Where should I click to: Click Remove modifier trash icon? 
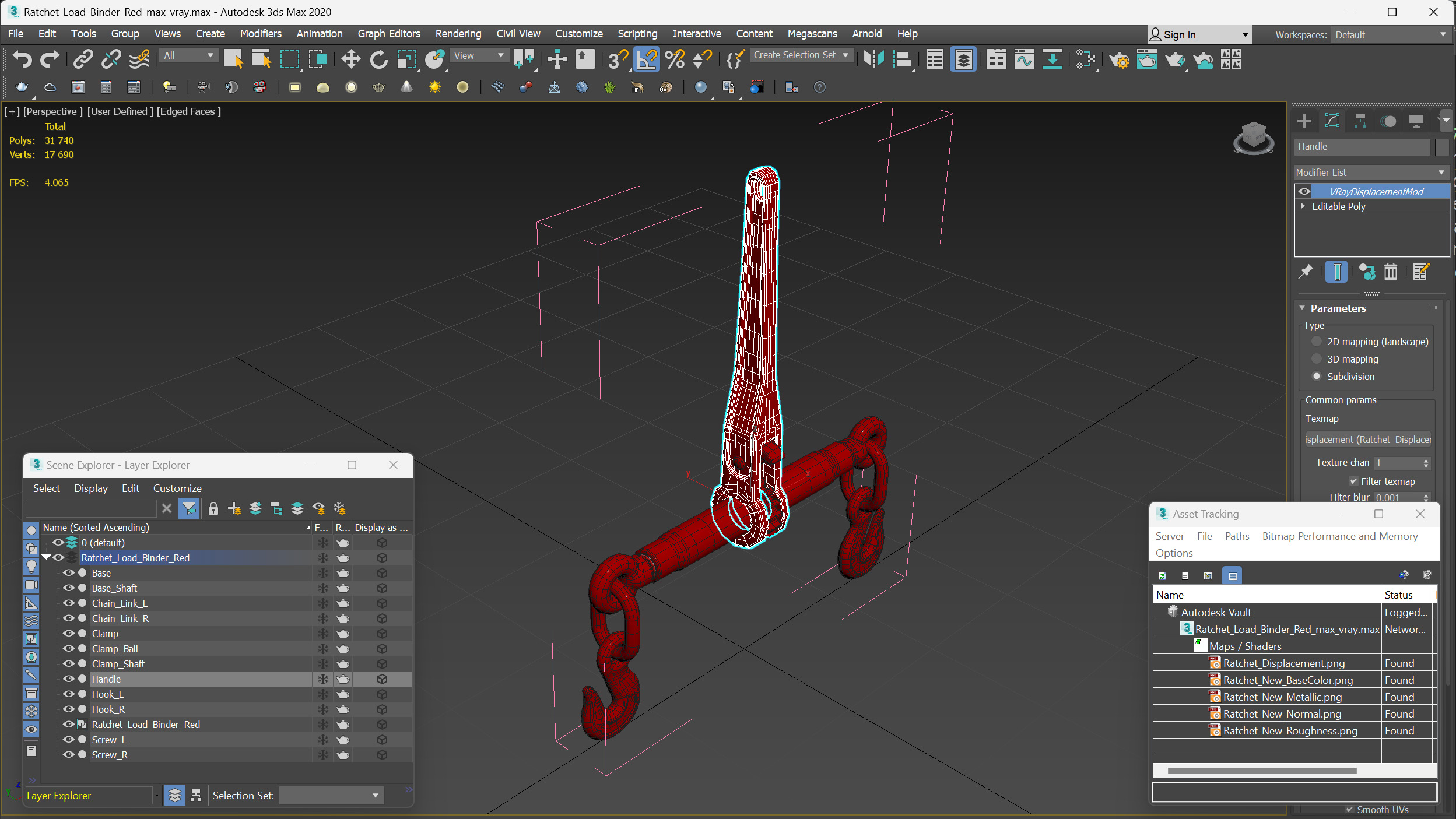pyautogui.click(x=1391, y=272)
